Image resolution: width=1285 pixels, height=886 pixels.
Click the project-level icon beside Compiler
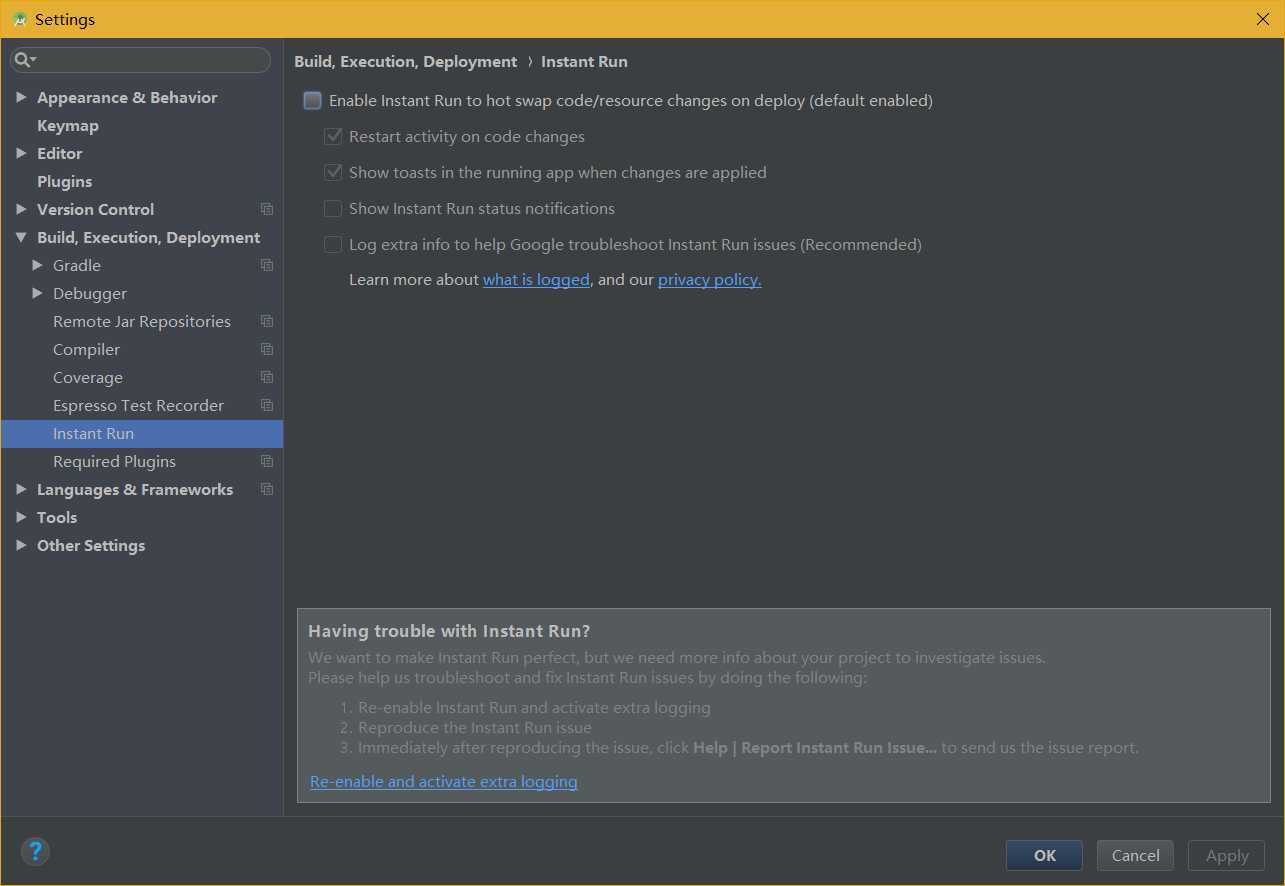pyautogui.click(x=267, y=349)
